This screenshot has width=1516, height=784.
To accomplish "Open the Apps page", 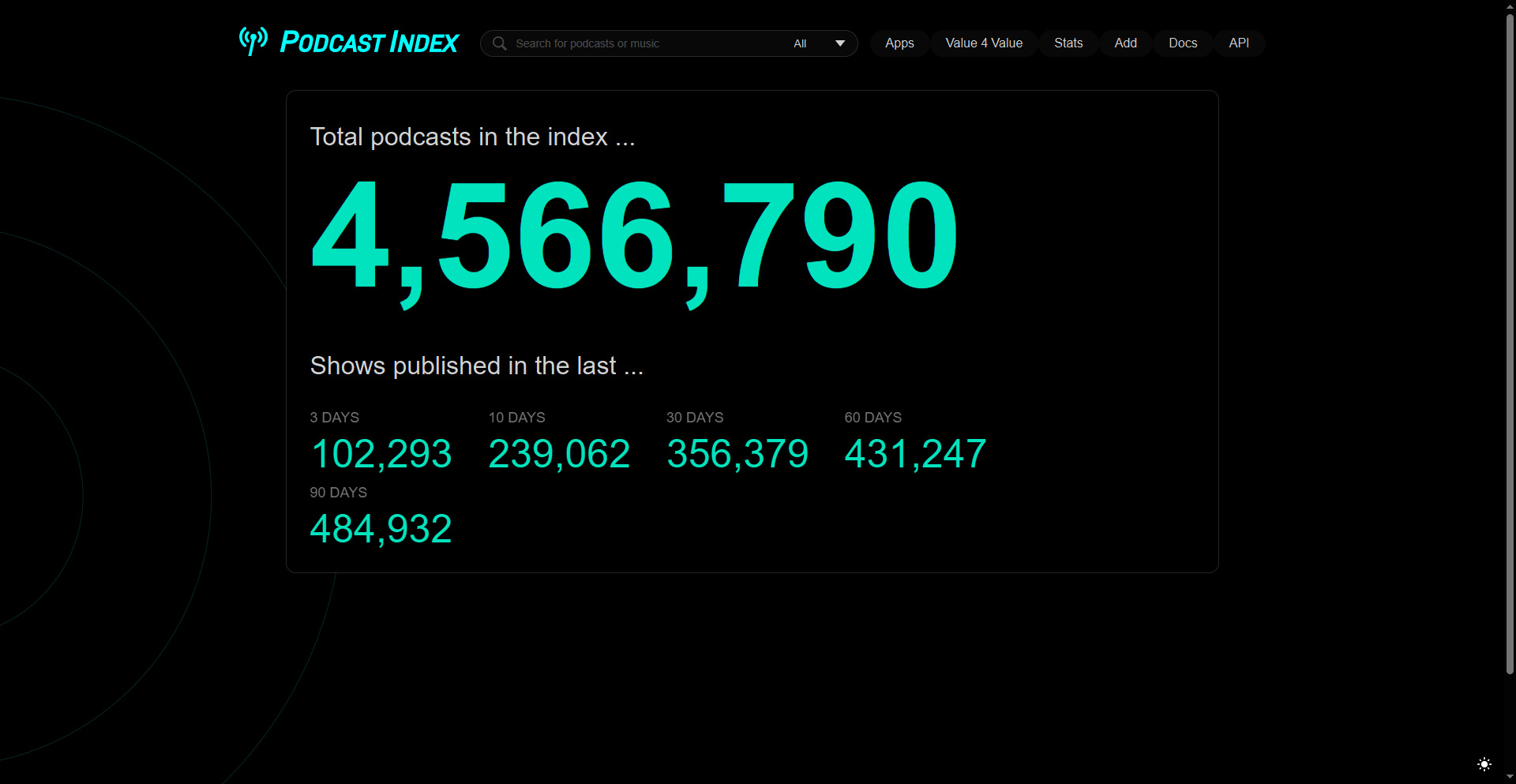I will pos(899,43).
